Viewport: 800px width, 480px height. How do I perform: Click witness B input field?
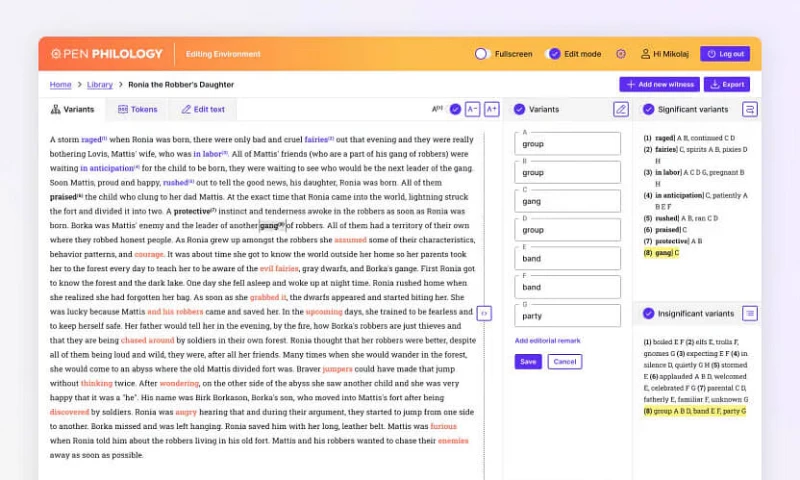click(567, 172)
